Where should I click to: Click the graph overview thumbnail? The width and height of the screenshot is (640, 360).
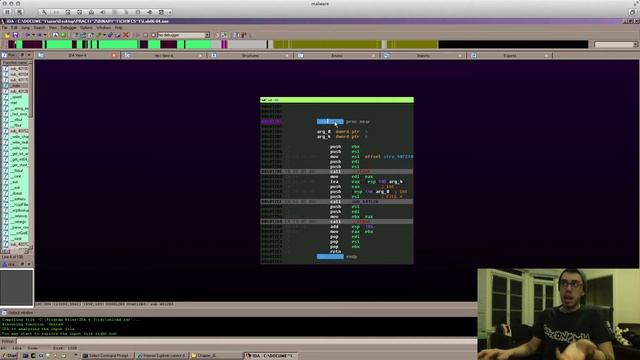(x=16, y=287)
